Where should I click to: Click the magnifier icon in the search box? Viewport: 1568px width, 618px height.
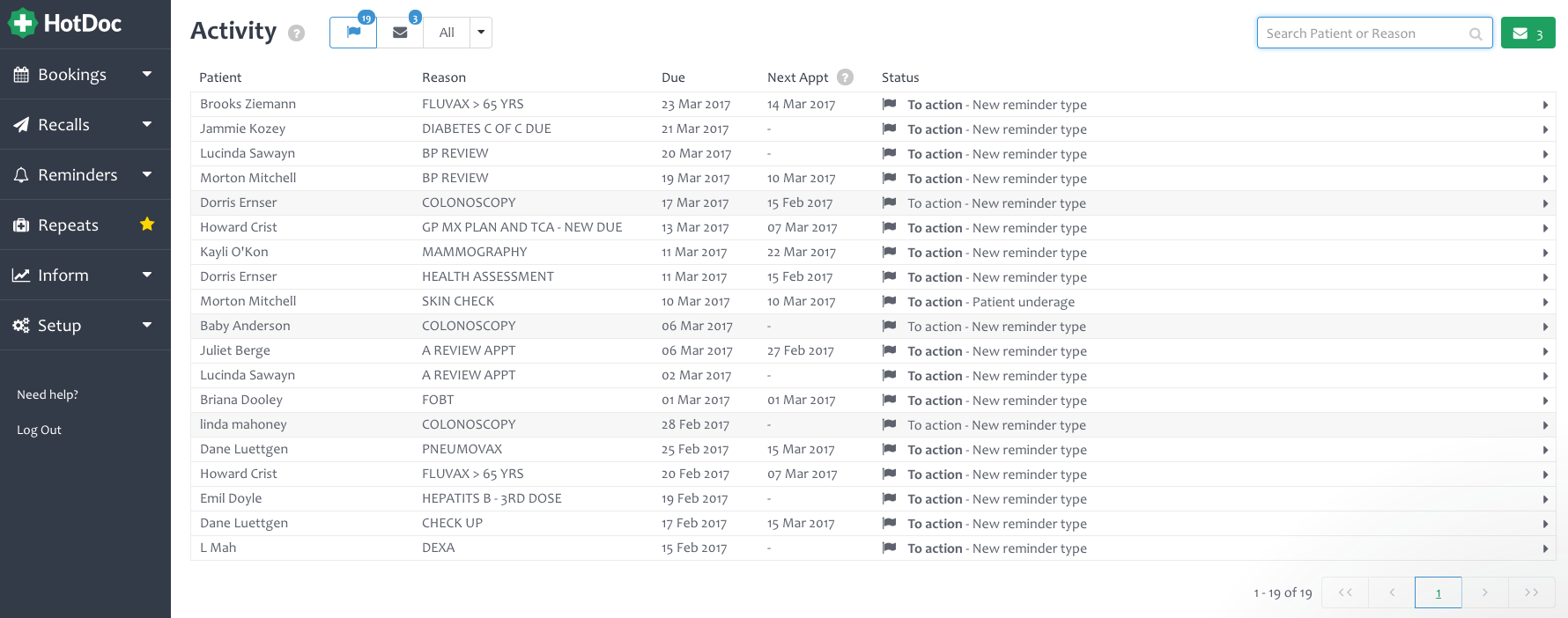(x=1476, y=33)
